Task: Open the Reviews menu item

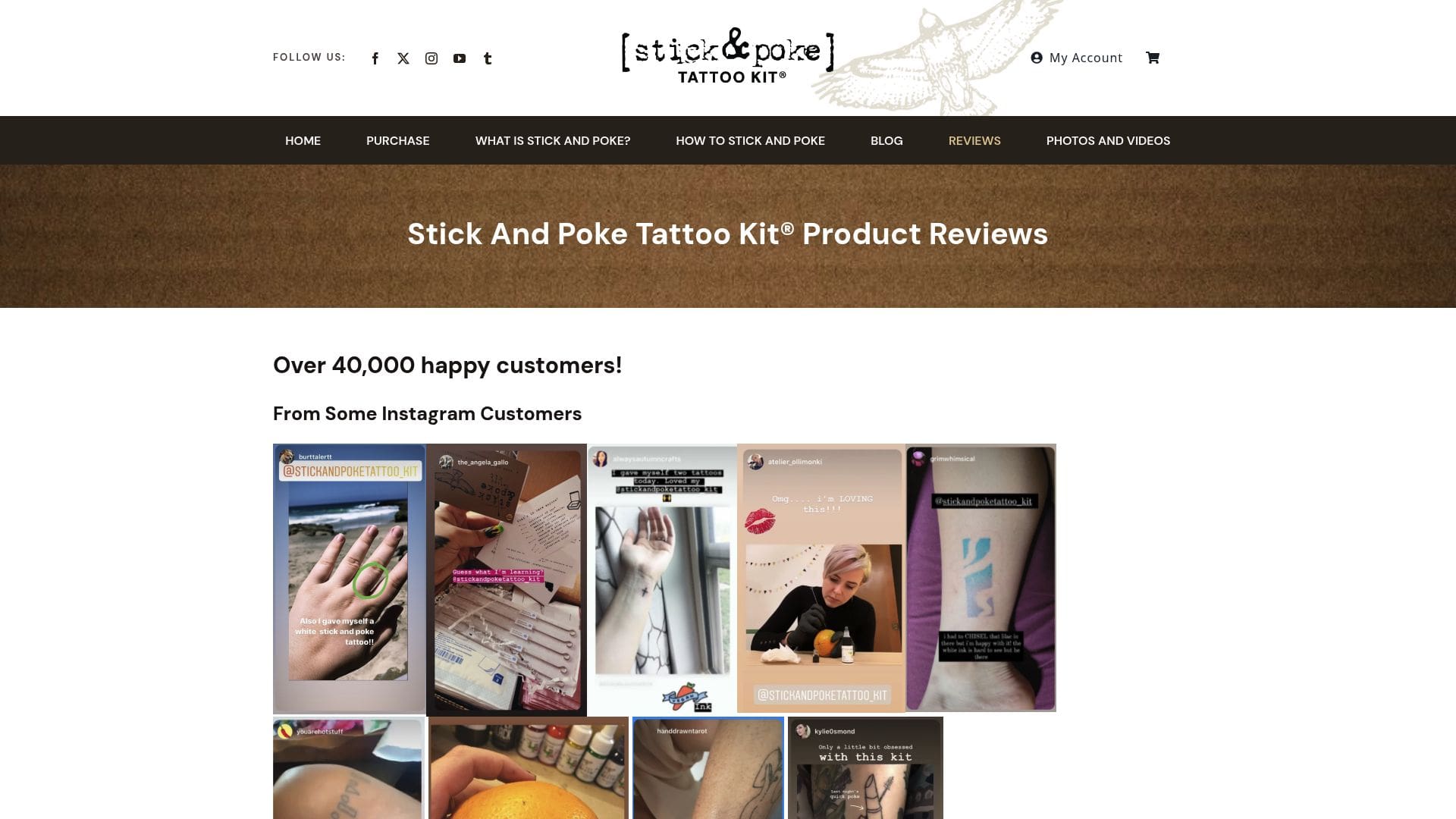Action: point(974,140)
